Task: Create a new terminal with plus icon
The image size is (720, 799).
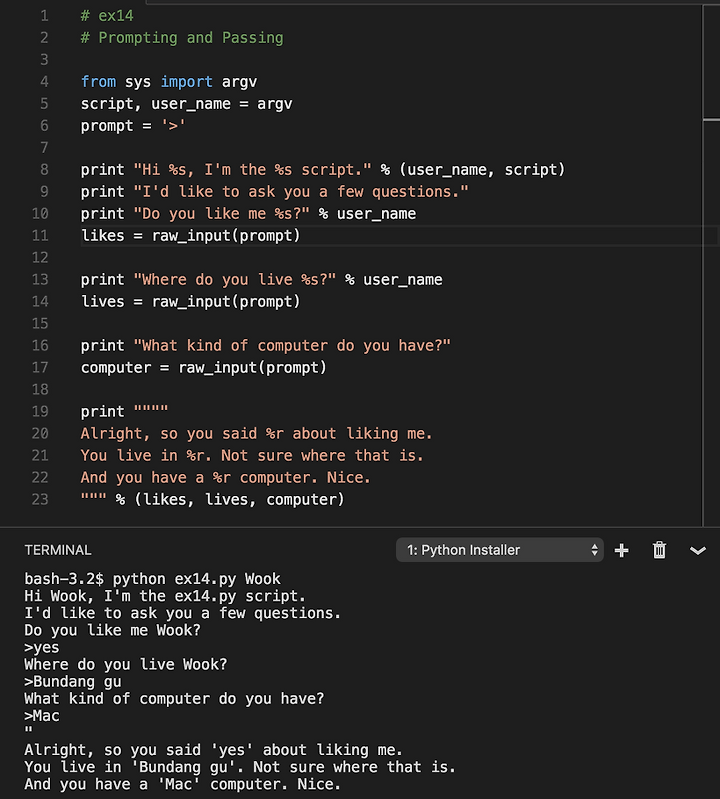Action: point(621,550)
